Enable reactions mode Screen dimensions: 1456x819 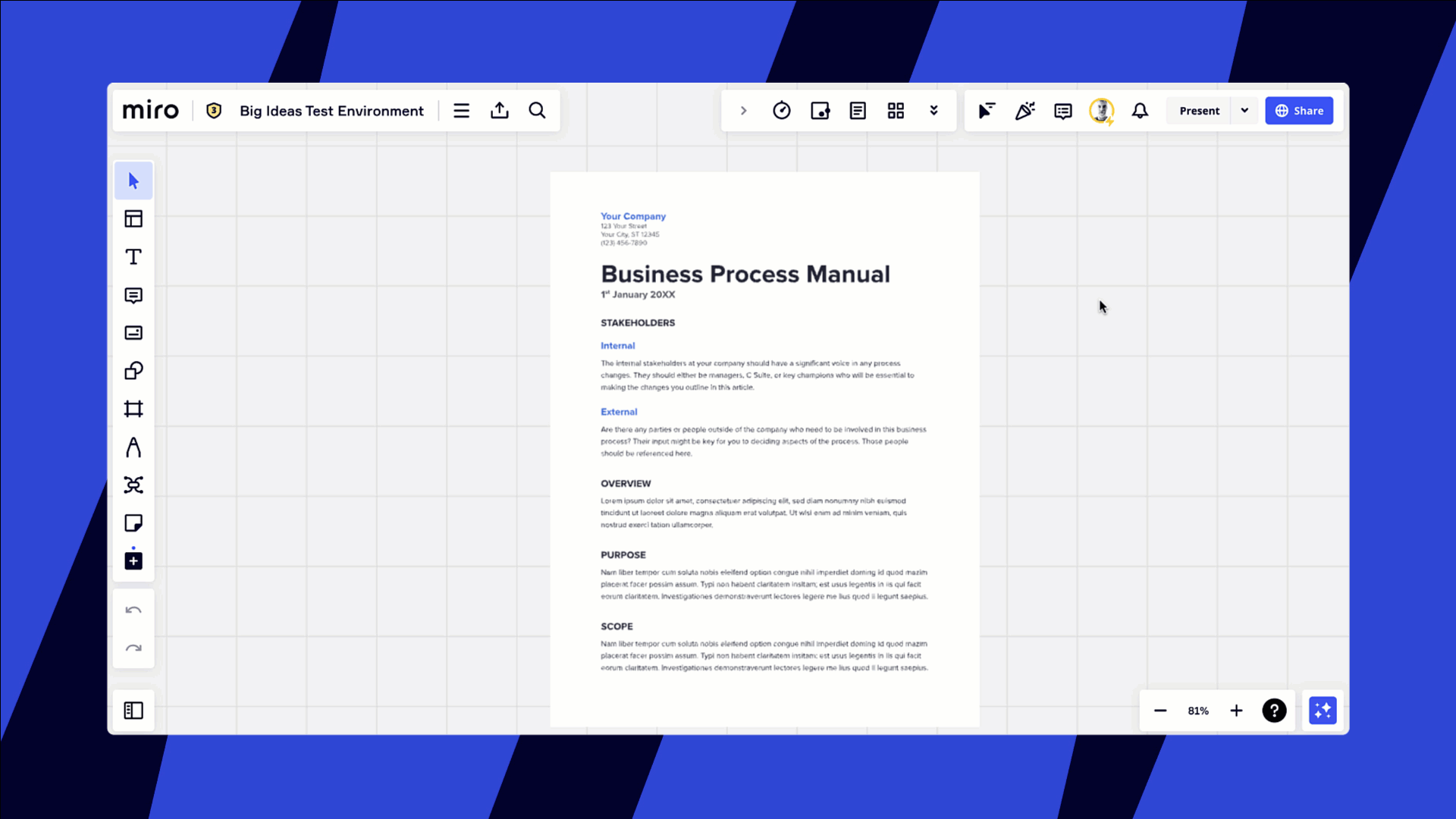[1025, 111]
